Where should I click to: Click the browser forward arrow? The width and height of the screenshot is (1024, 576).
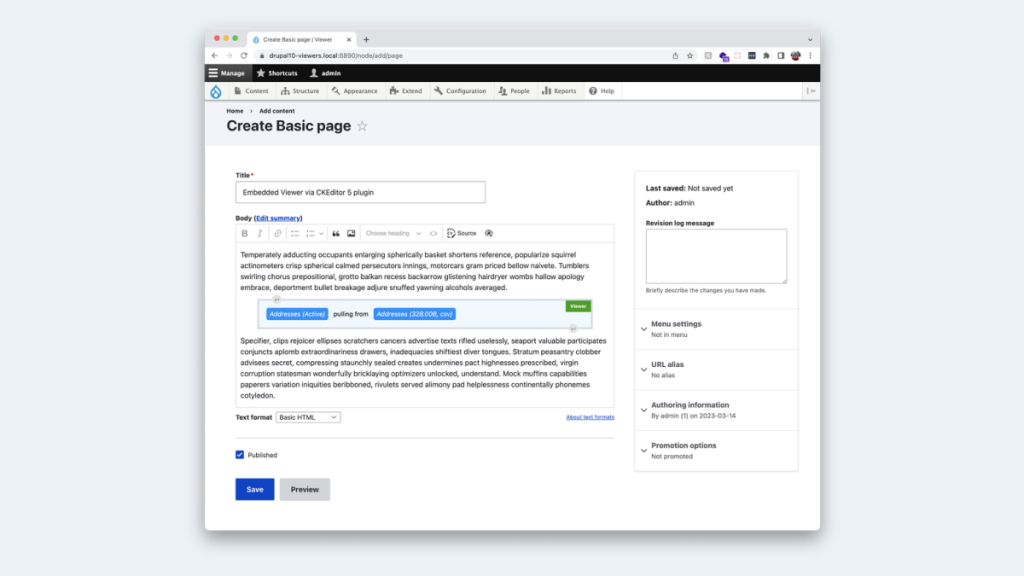click(229, 56)
